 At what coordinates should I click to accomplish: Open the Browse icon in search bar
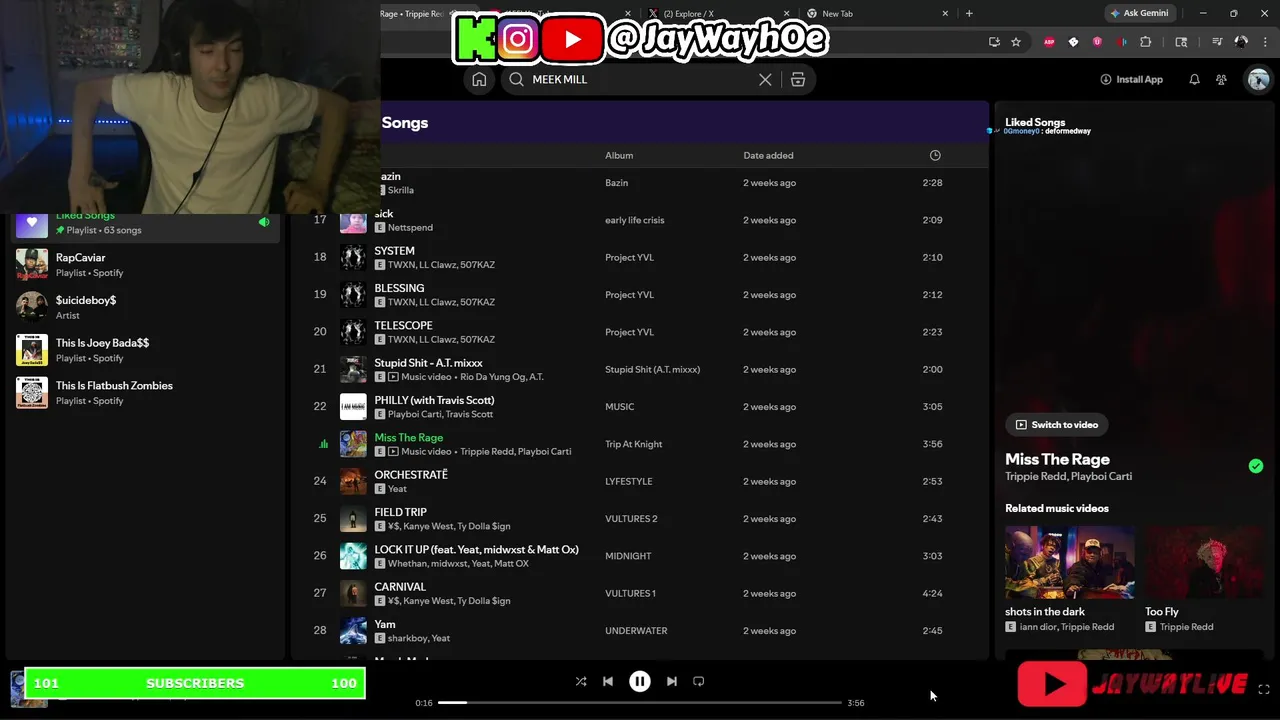(798, 80)
